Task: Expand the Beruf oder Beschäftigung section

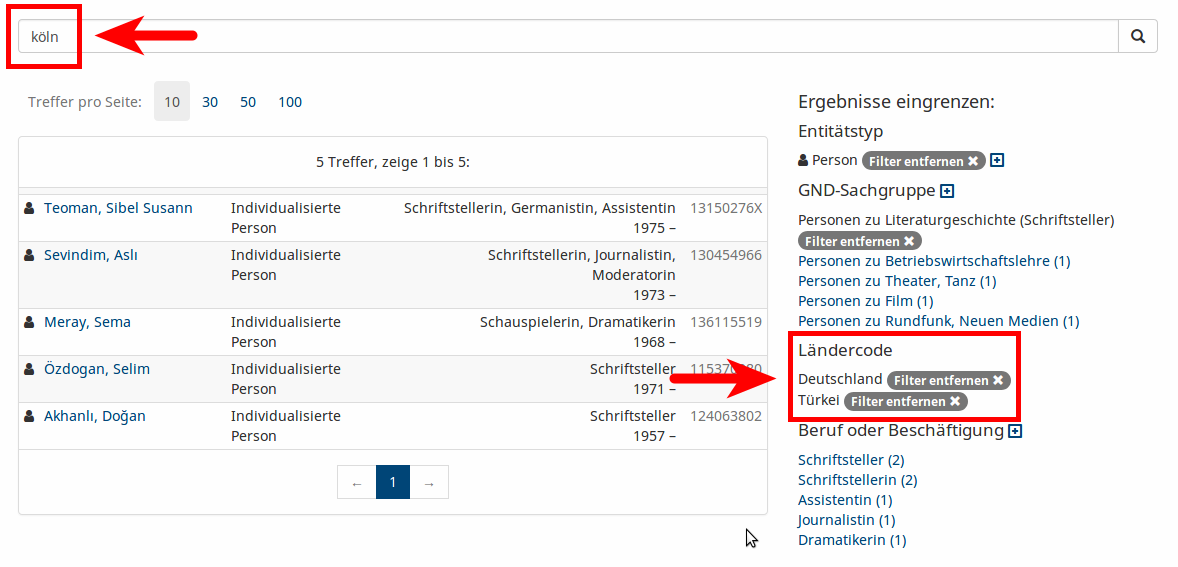Action: coord(1015,431)
